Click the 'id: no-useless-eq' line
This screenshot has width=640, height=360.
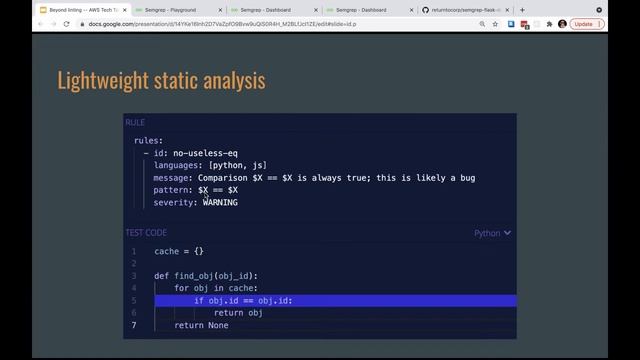(191, 153)
